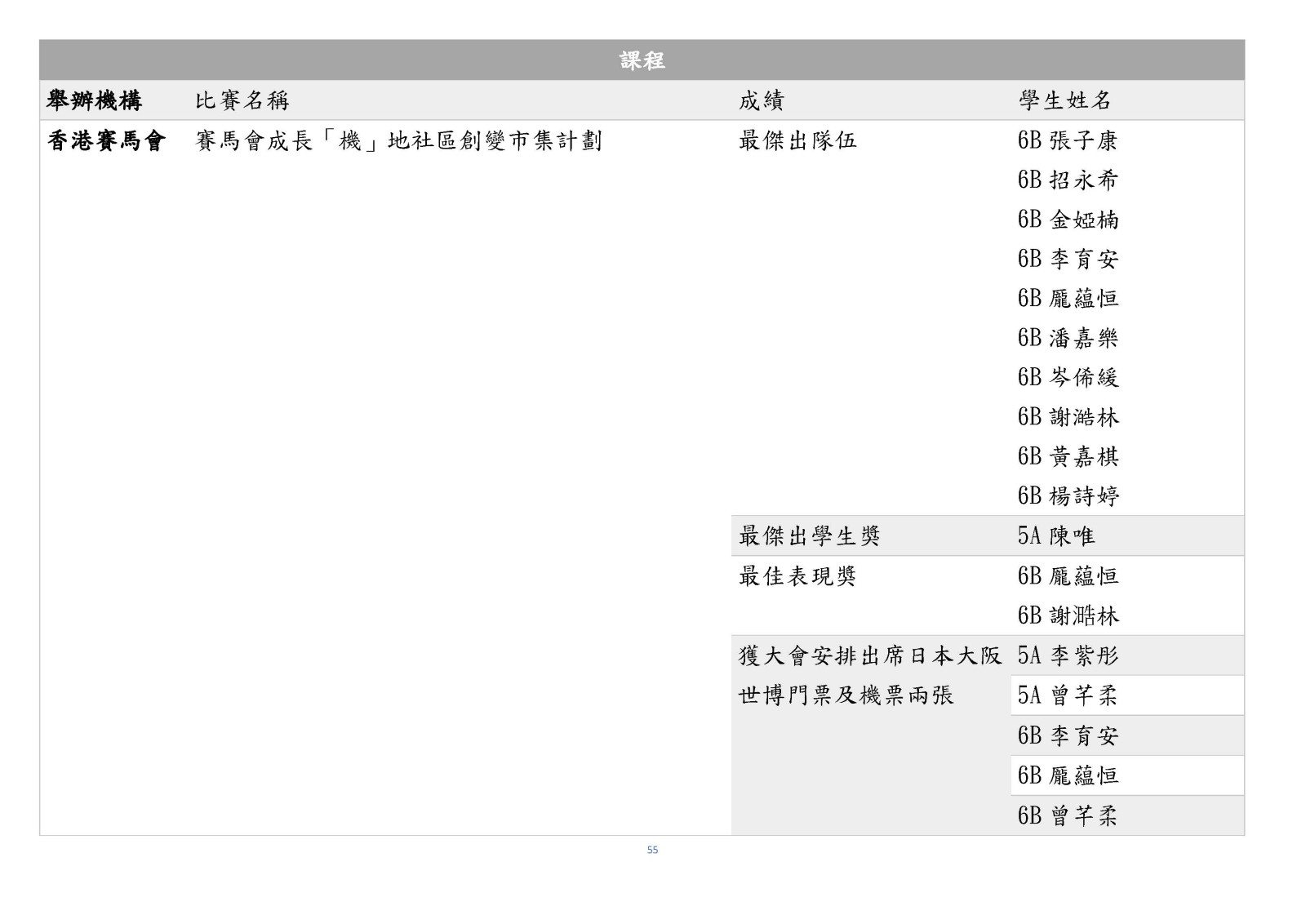1306x924 pixels.
Task: Click the 獲大會安排出席日本大阪 result text
Action: (x=869, y=655)
